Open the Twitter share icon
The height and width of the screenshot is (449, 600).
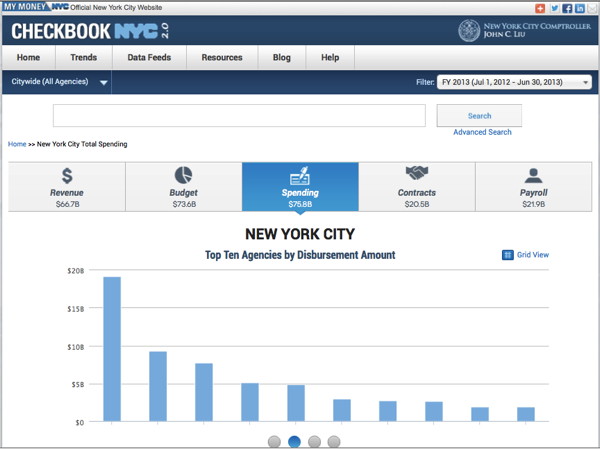pyautogui.click(x=554, y=8)
